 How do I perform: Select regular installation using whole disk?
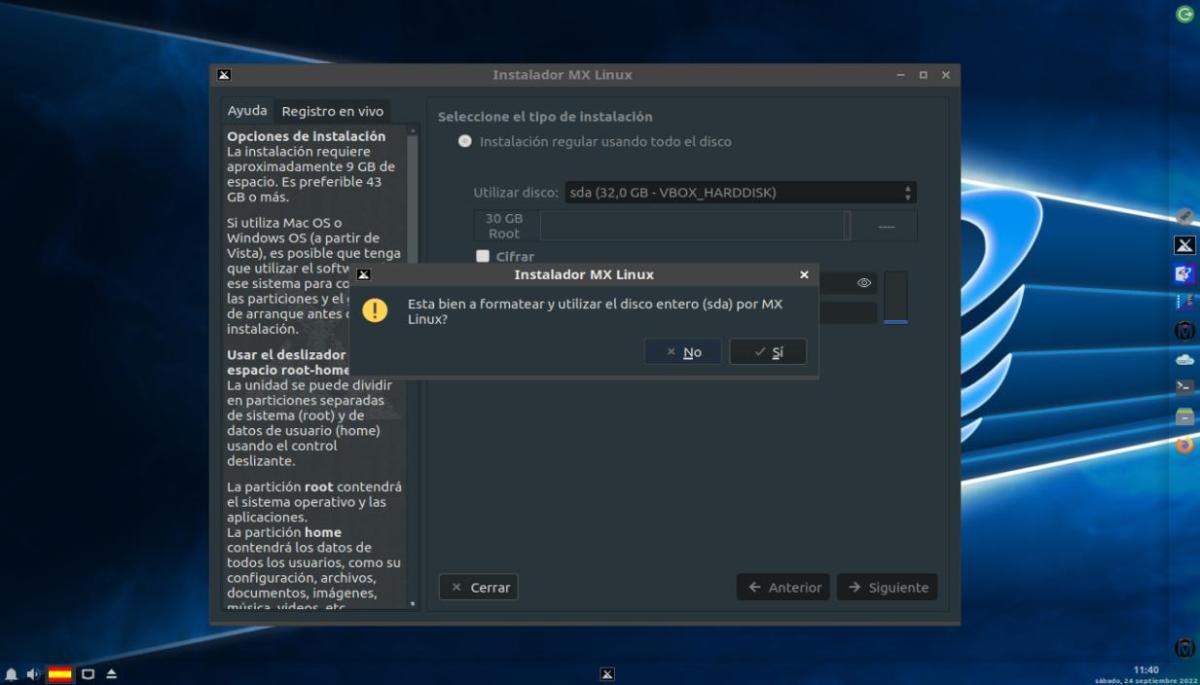coord(465,142)
